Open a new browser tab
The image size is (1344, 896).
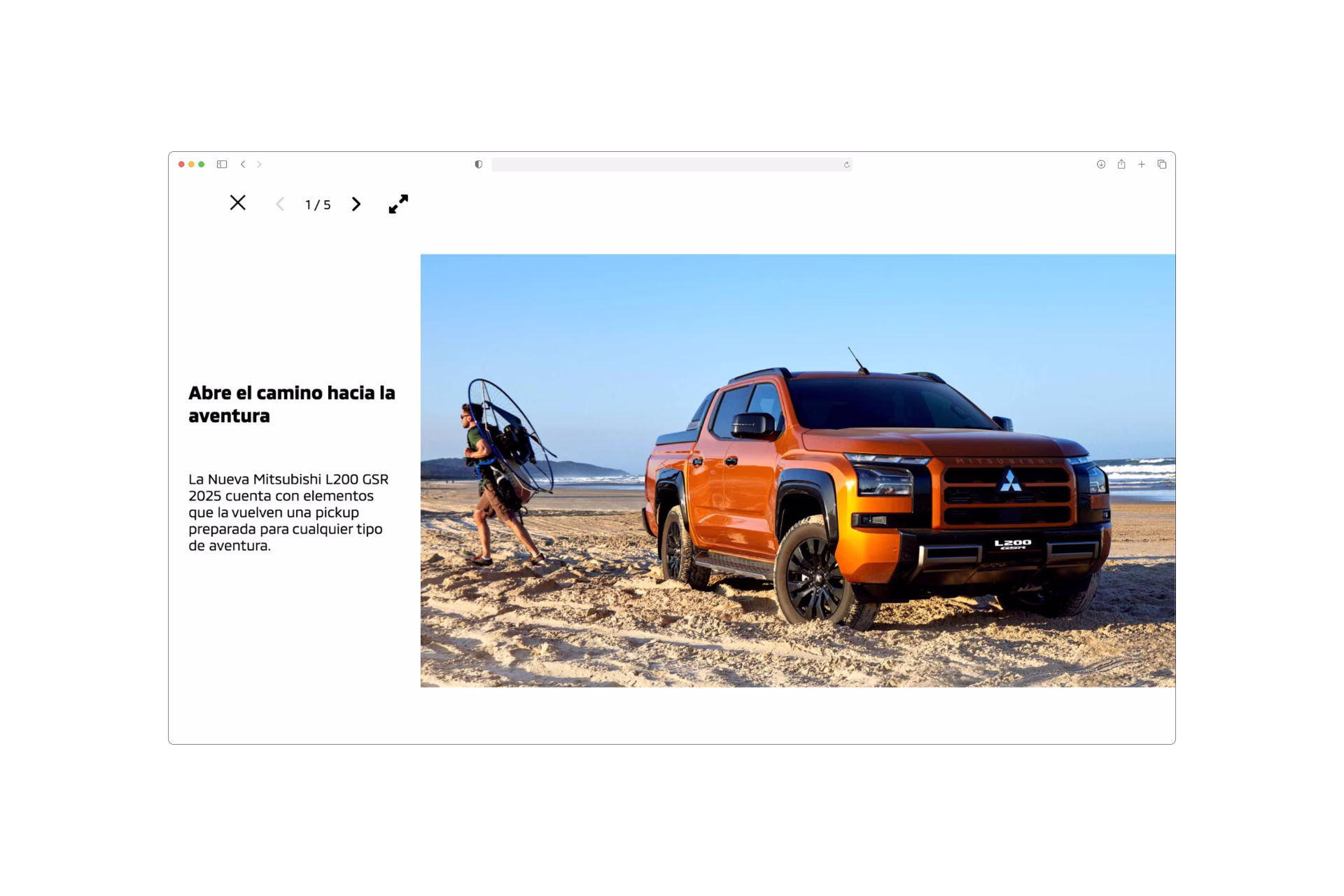coord(1142,164)
